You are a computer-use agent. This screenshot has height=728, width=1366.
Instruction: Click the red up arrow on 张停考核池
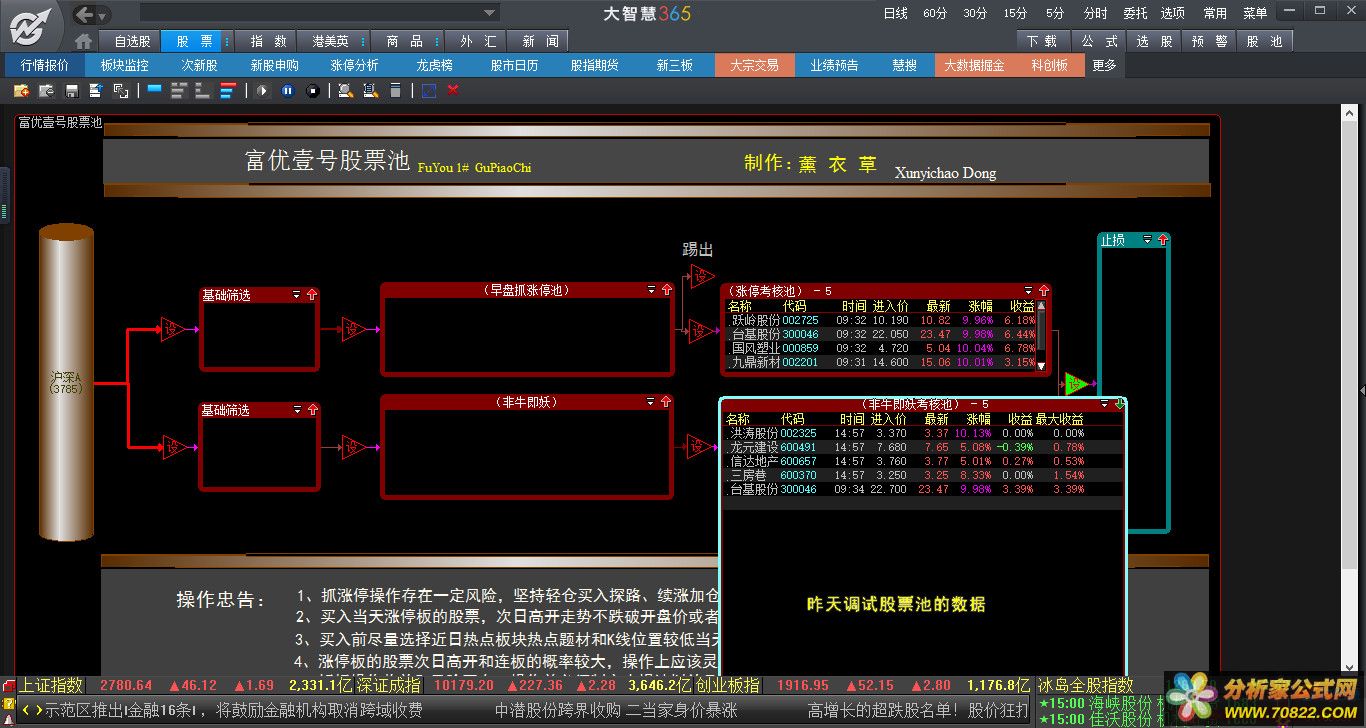pyautogui.click(x=1043, y=291)
